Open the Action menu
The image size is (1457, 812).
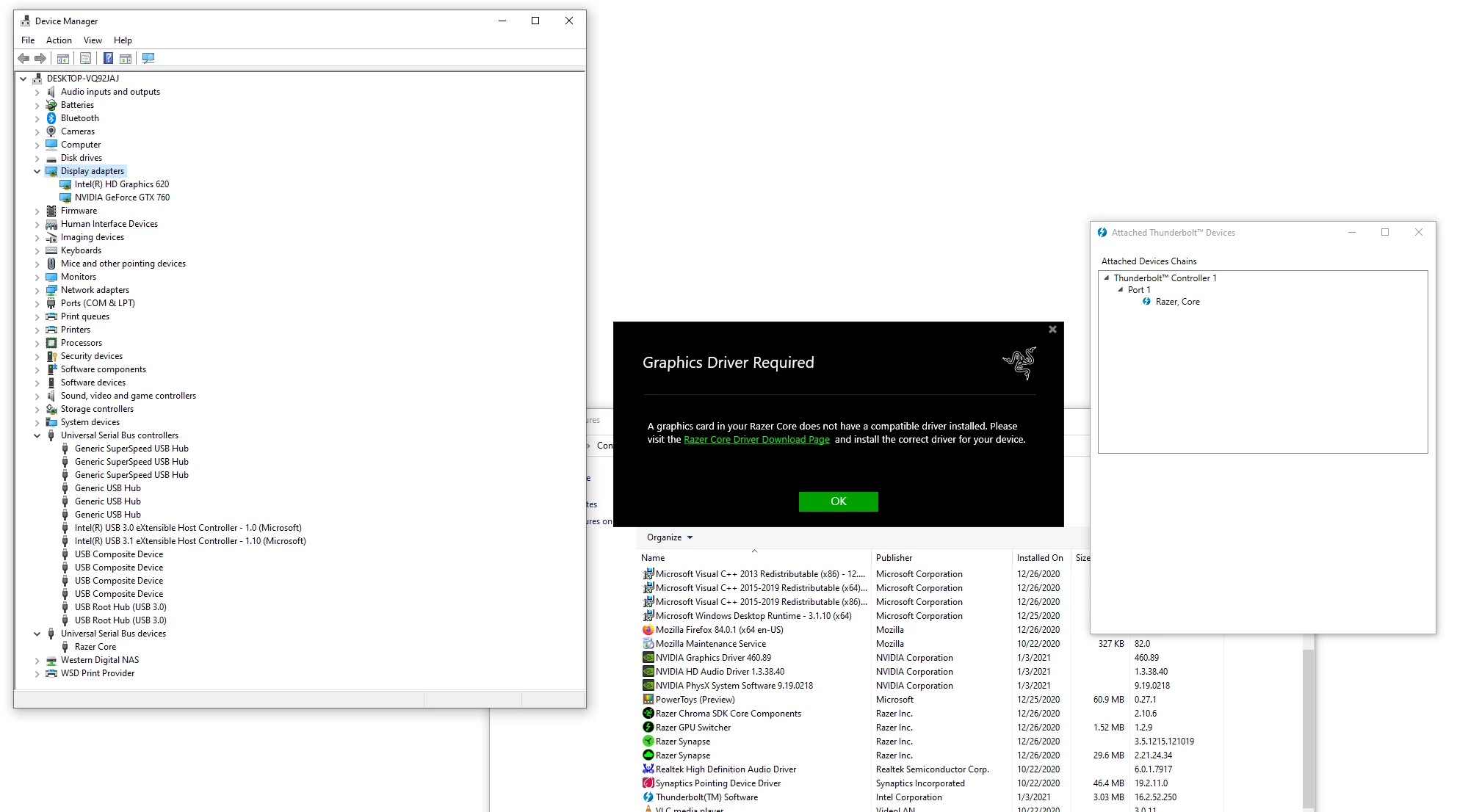point(59,40)
